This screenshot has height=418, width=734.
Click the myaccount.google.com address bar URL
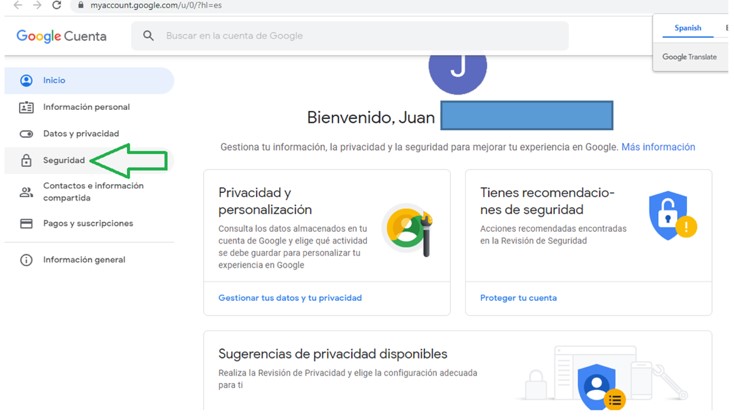coord(156,5)
